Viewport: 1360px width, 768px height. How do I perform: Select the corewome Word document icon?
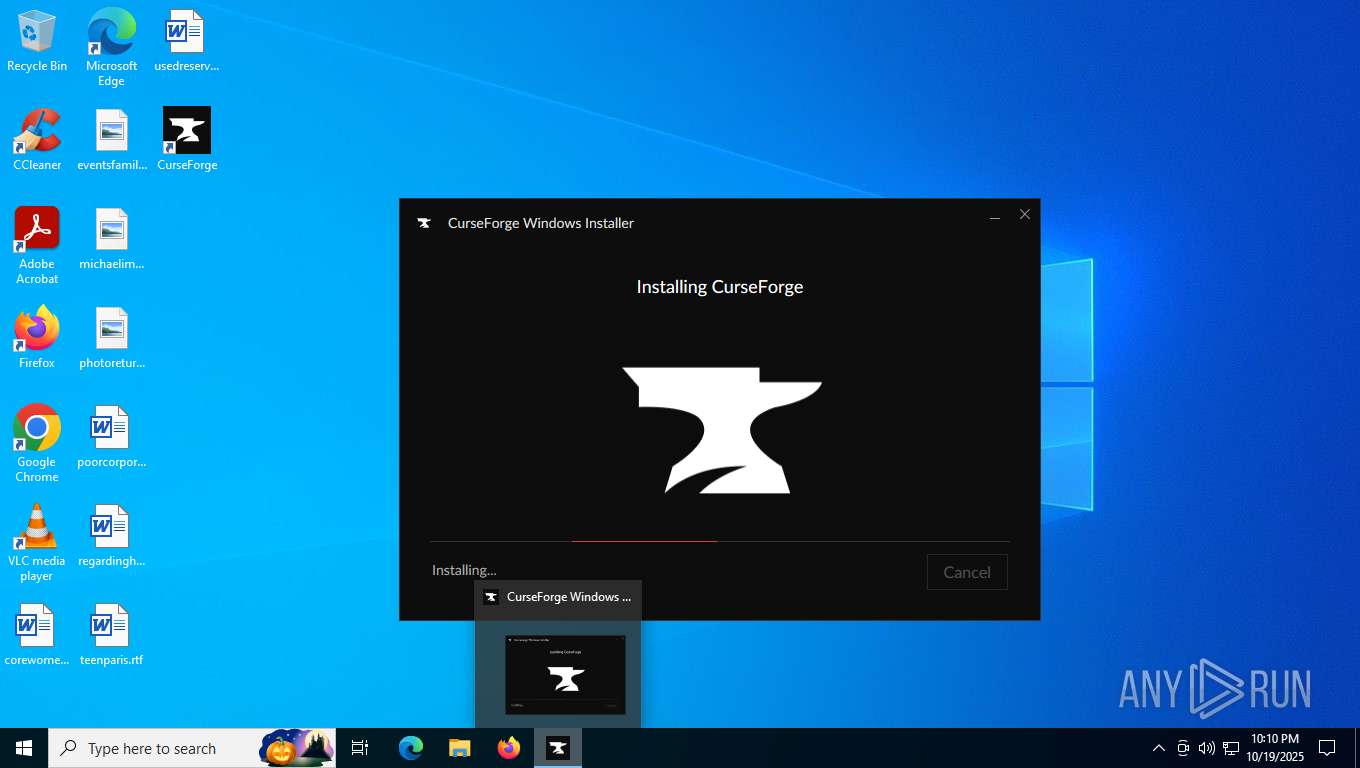(x=37, y=635)
